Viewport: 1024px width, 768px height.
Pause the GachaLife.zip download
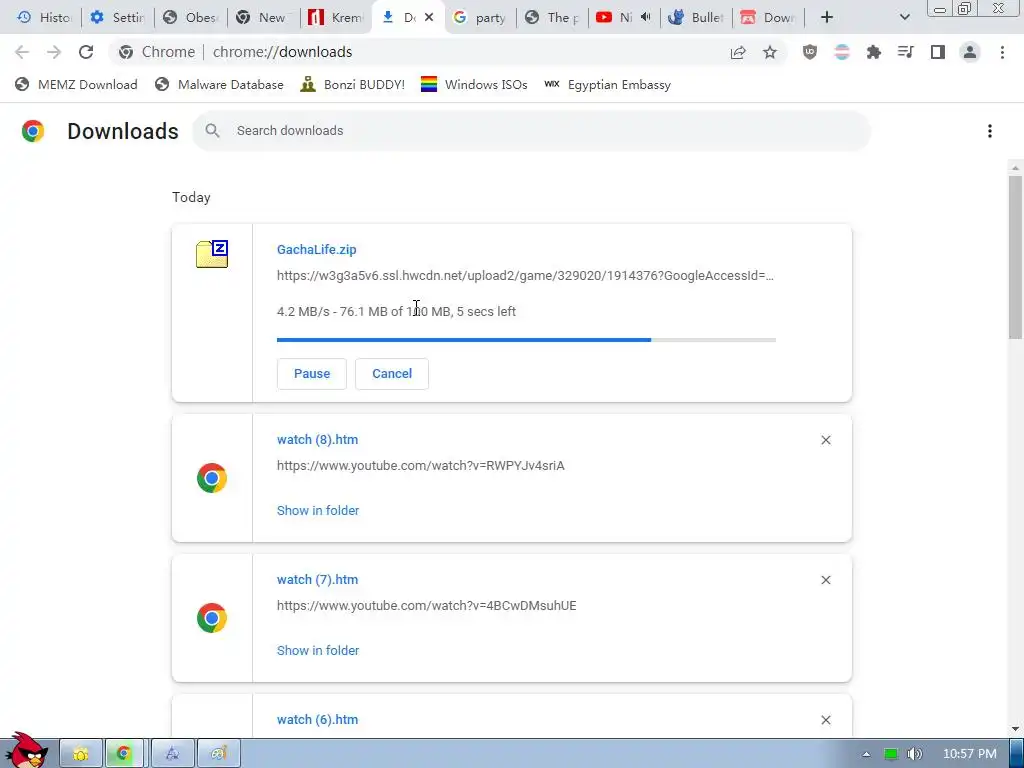coord(312,374)
